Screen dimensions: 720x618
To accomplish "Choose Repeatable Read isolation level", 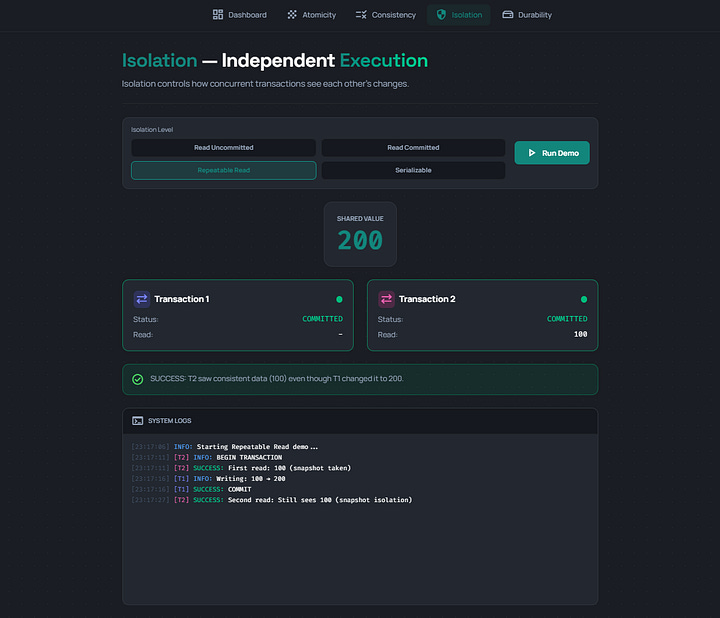I will click(224, 170).
